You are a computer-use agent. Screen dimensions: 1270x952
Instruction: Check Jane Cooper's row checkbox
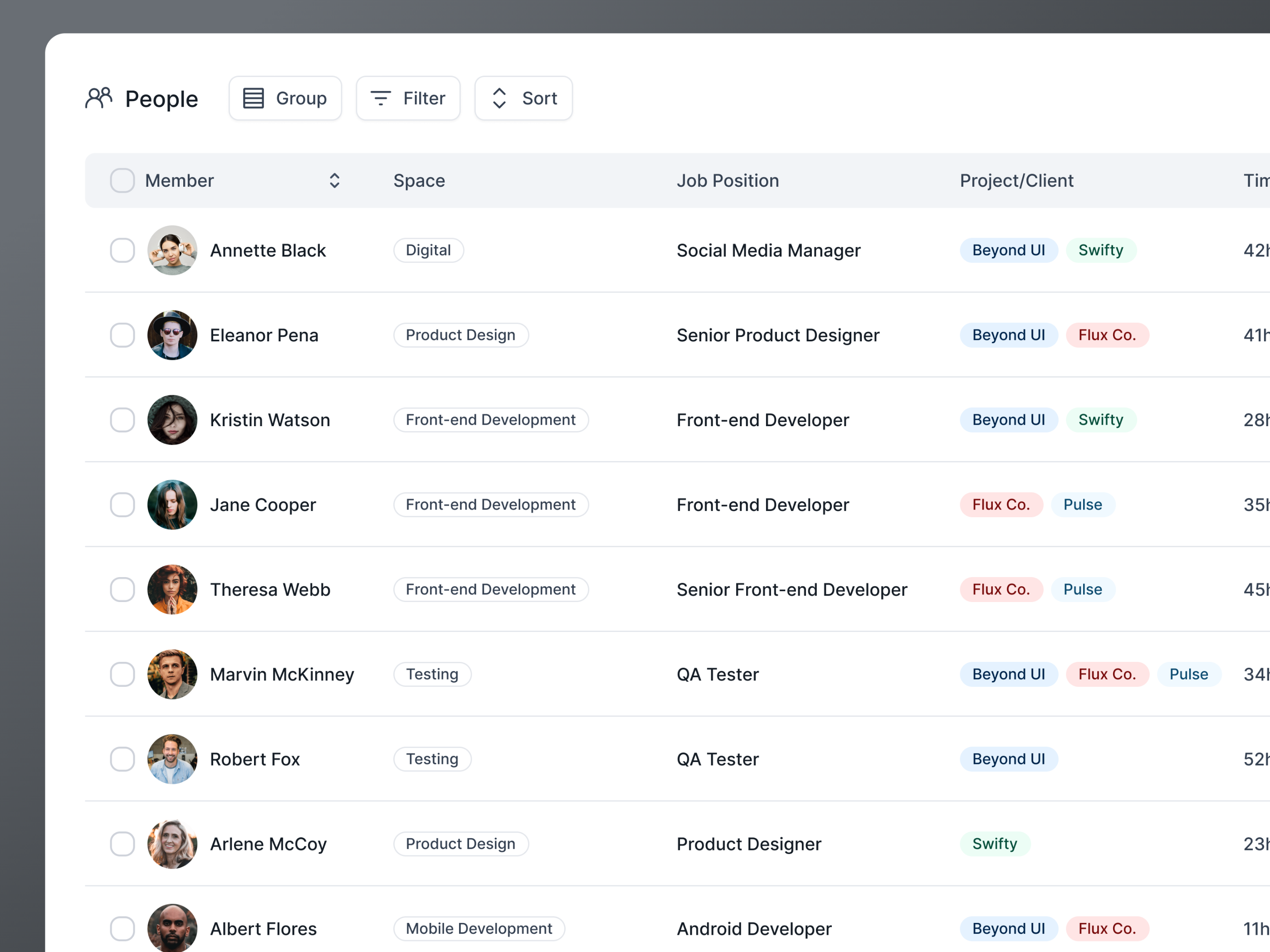122,505
